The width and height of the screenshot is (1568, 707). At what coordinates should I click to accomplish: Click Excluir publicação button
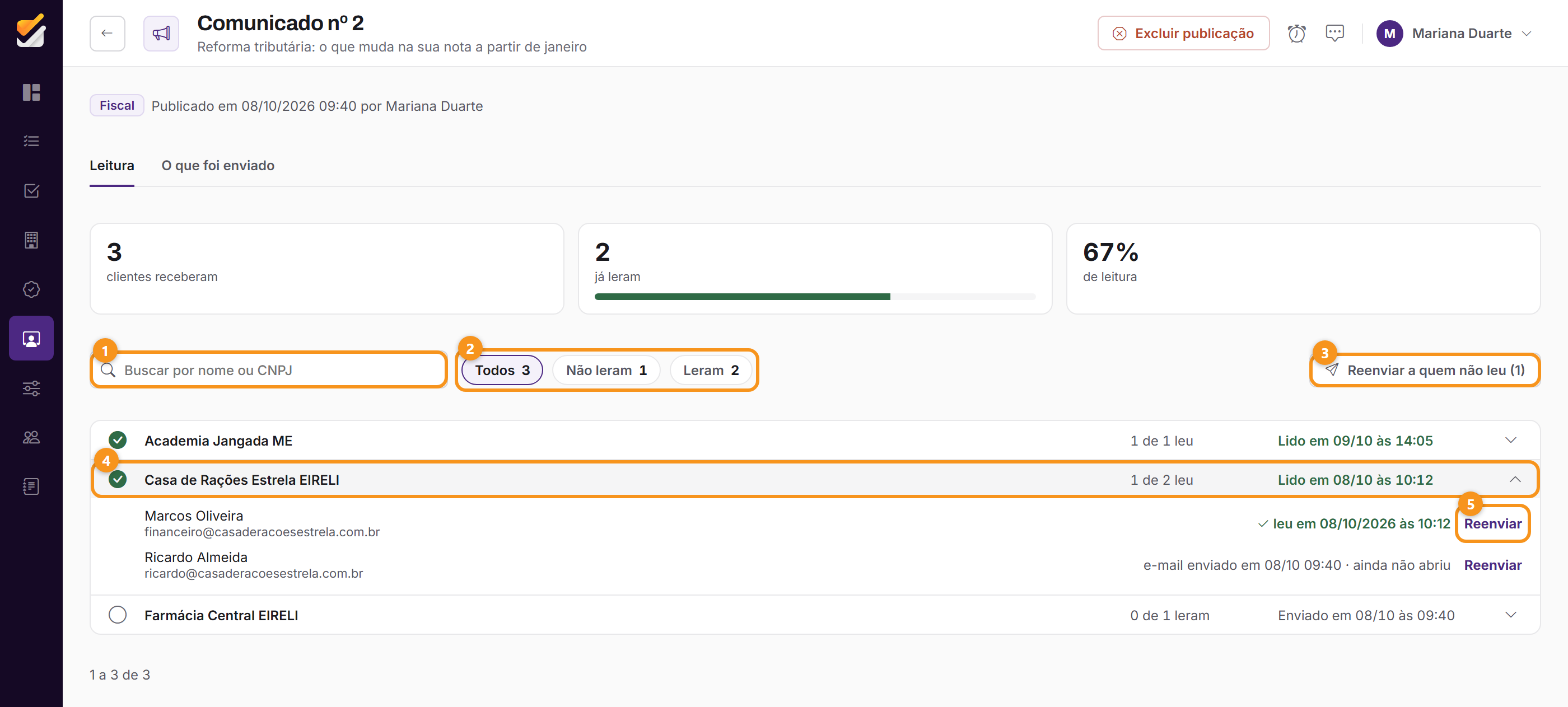tap(1183, 34)
